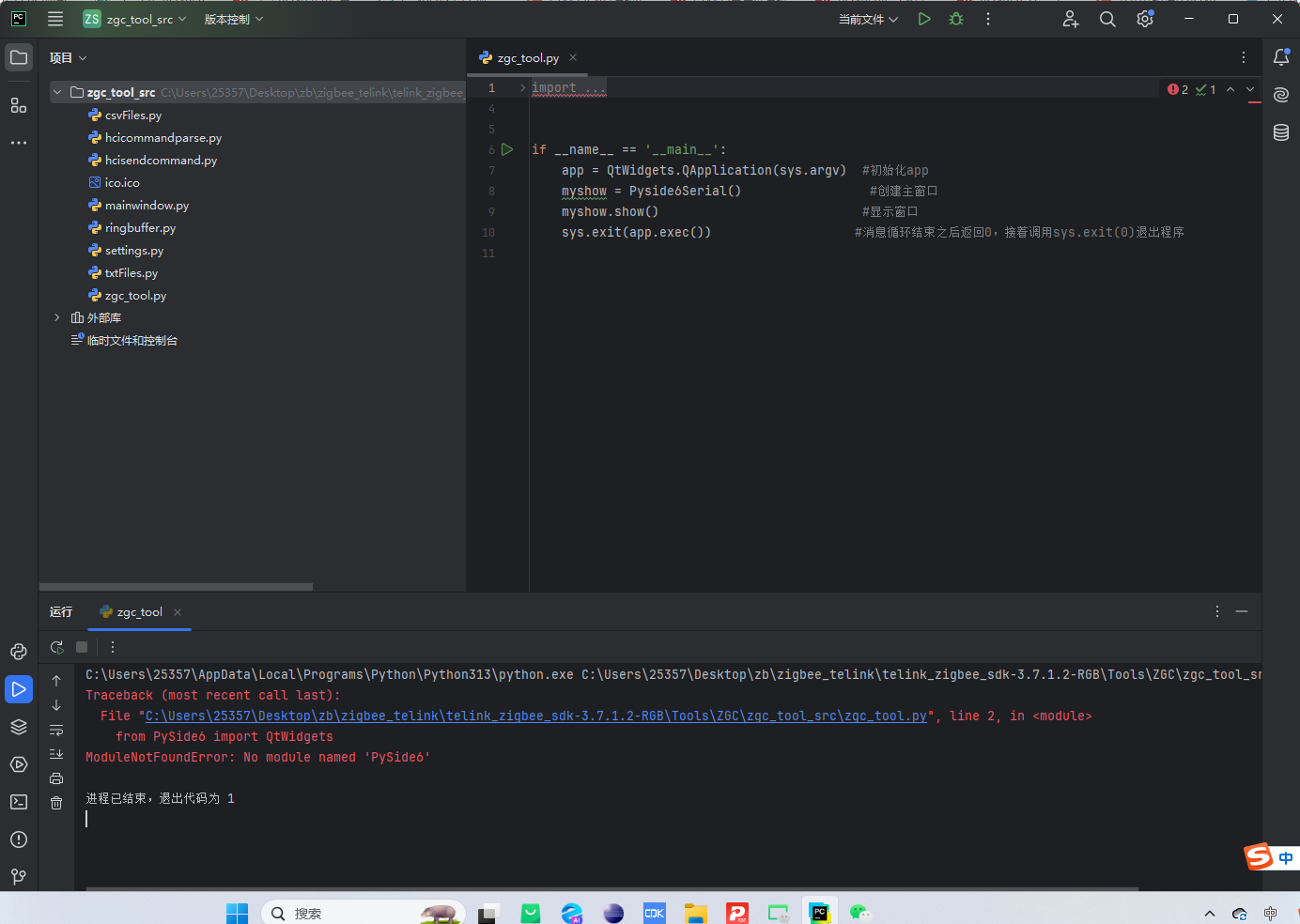1300x924 pixels.
Task: Open the Windows Start menu
Action: tap(237, 913)
